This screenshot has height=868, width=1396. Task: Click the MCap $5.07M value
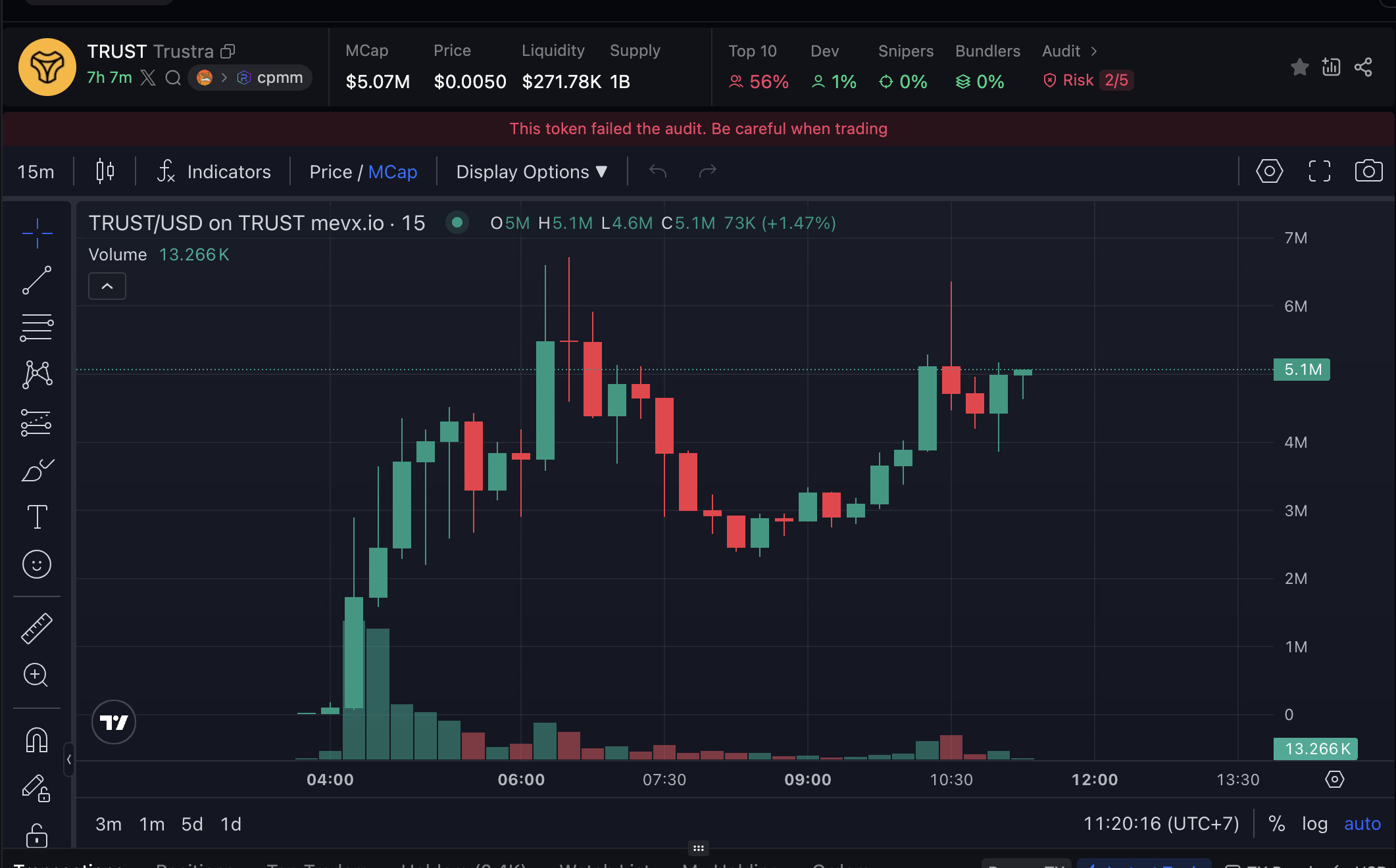click(378, 82)
